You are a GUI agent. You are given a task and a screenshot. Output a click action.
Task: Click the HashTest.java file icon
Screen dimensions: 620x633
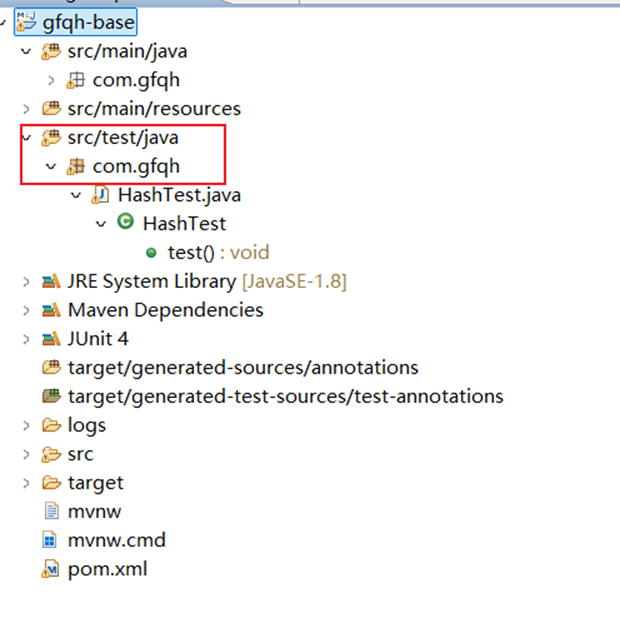[100, 195]
